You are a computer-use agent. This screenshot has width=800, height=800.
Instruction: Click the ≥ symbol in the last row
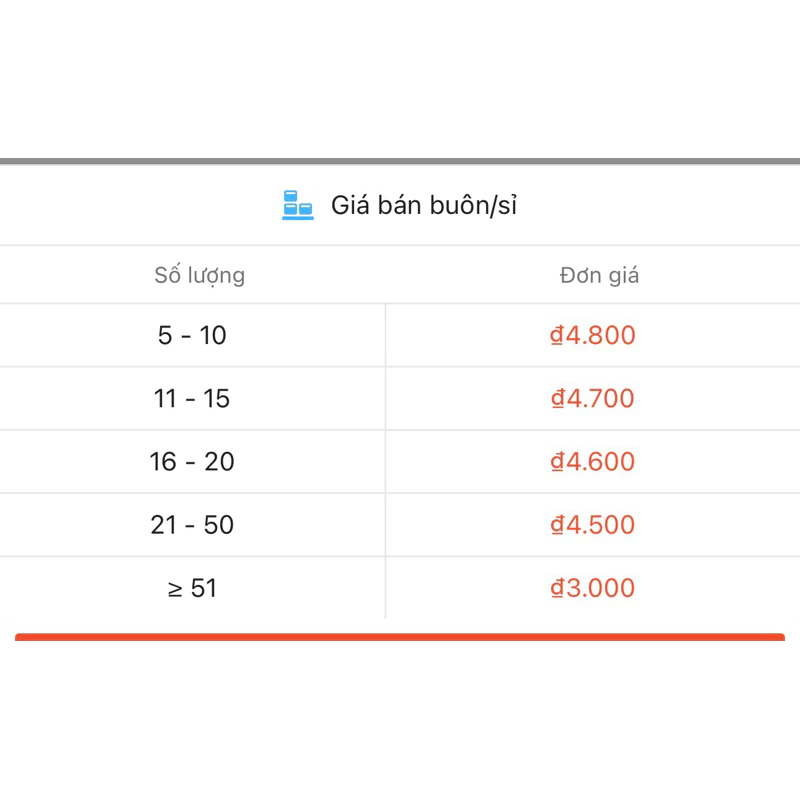[175, 589]
